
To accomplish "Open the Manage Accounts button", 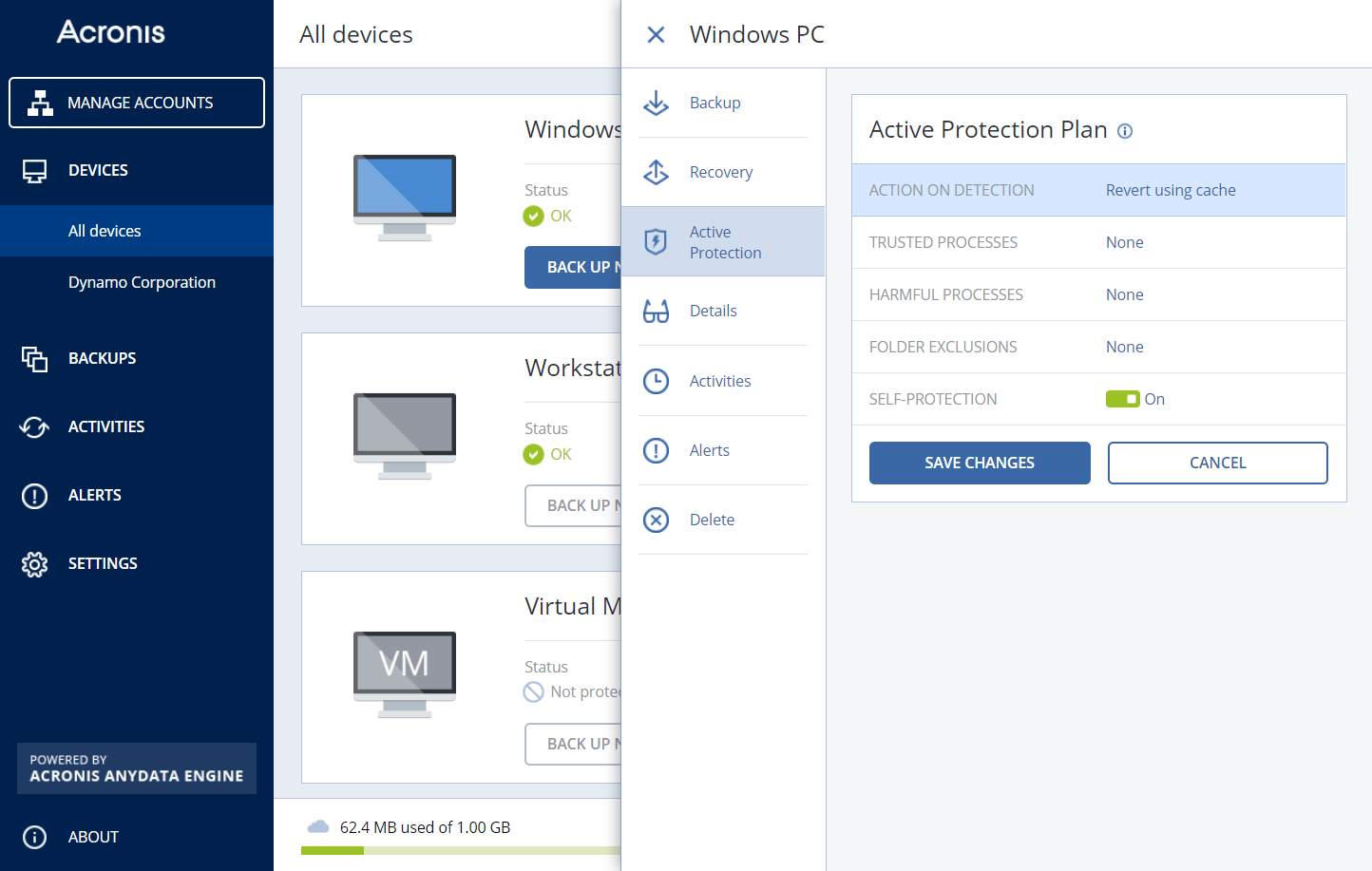I will coord(137,103).
